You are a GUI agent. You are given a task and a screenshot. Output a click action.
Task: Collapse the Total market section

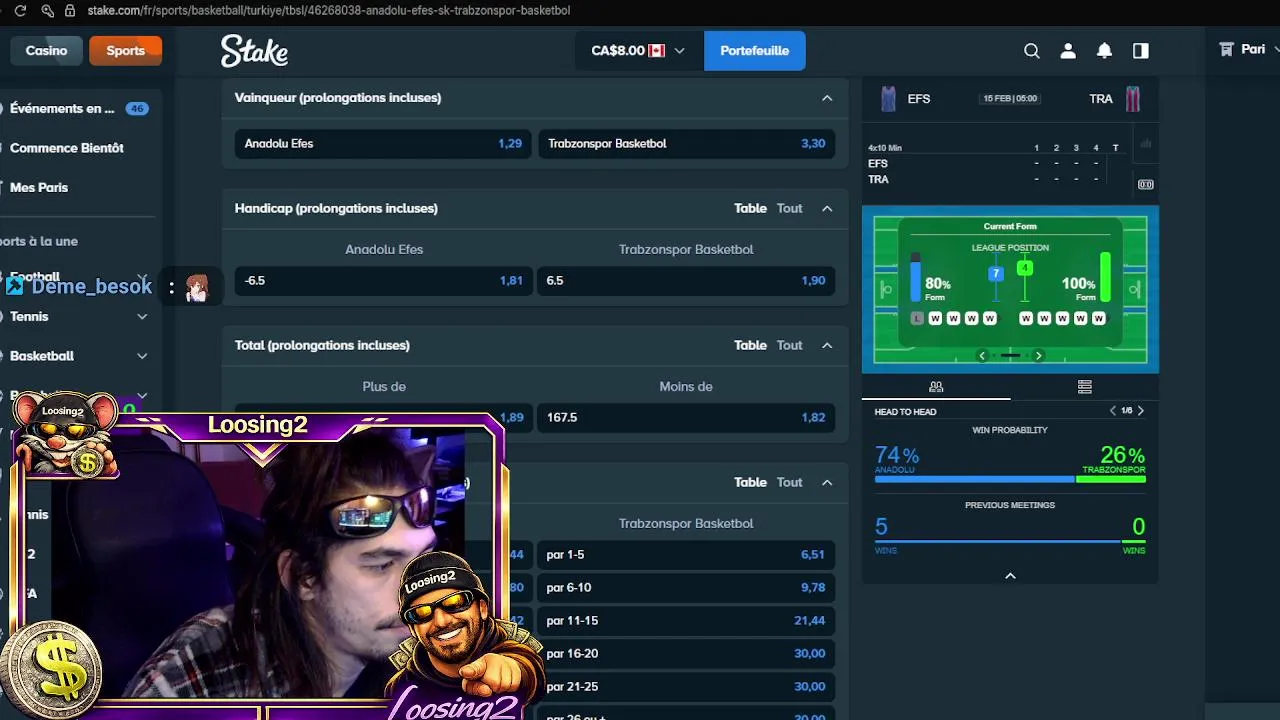click(827, 345)
